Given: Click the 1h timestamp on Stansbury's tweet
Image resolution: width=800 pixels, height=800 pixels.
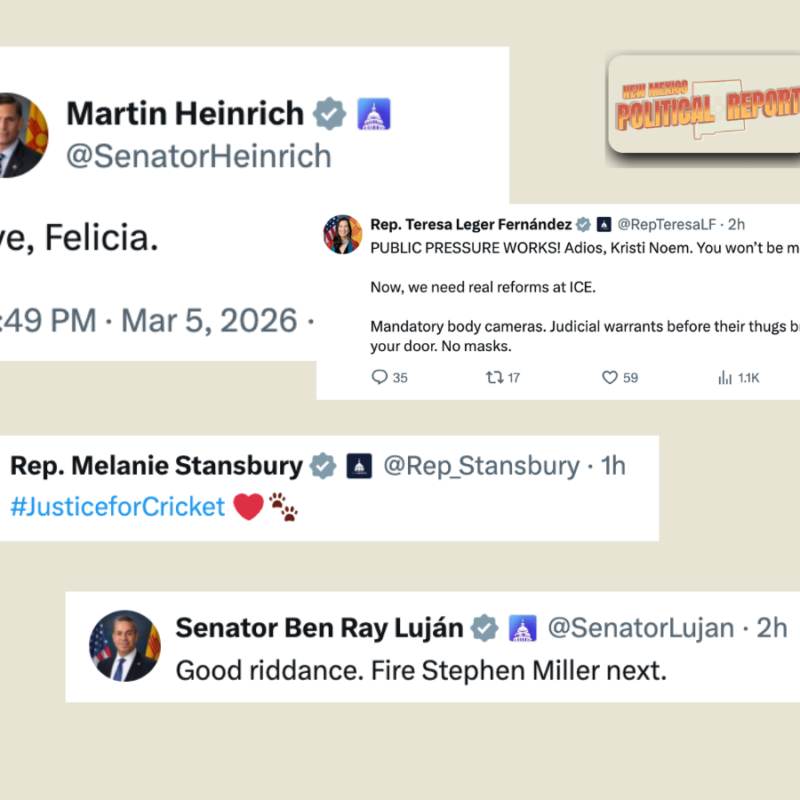Looking at the screenshot, I should 614,466.
